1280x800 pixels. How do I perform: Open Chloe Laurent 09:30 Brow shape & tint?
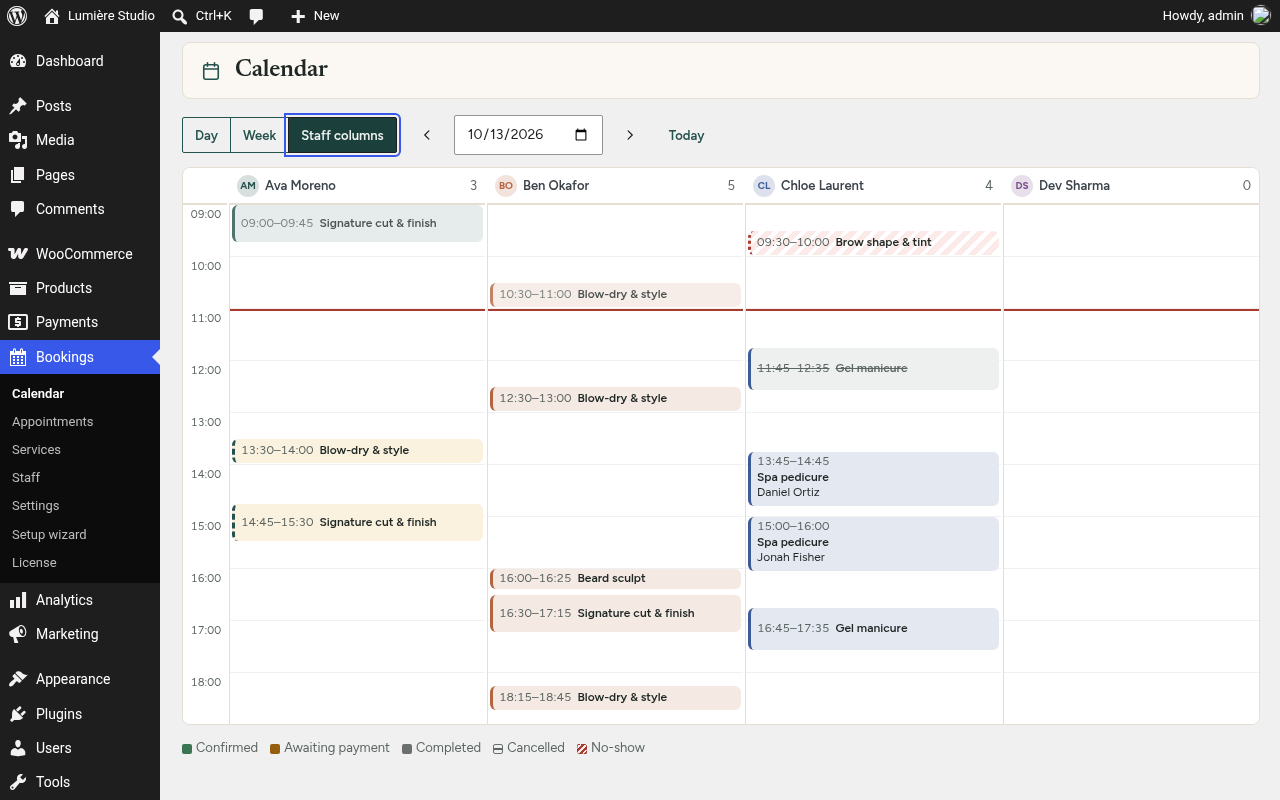click(874, 242)
